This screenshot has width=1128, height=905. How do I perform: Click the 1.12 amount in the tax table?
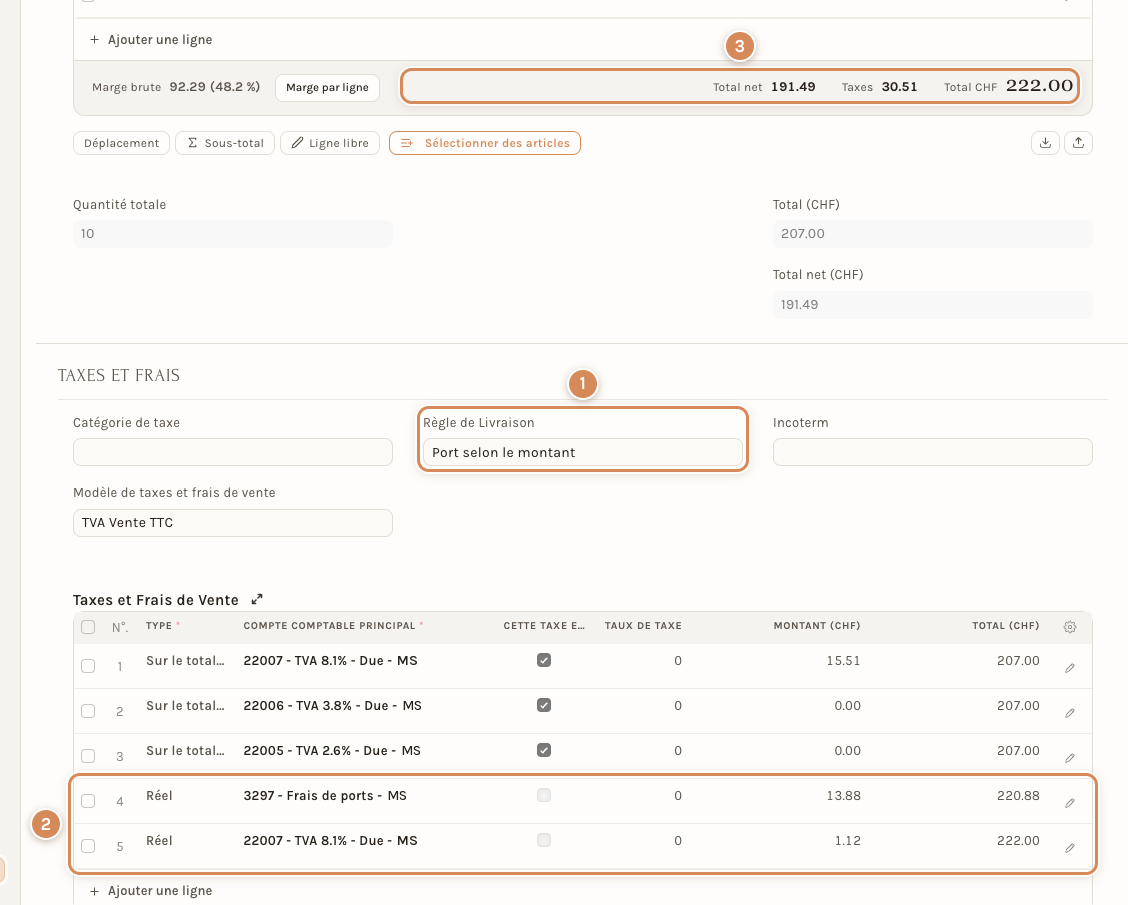coord(847,840)
